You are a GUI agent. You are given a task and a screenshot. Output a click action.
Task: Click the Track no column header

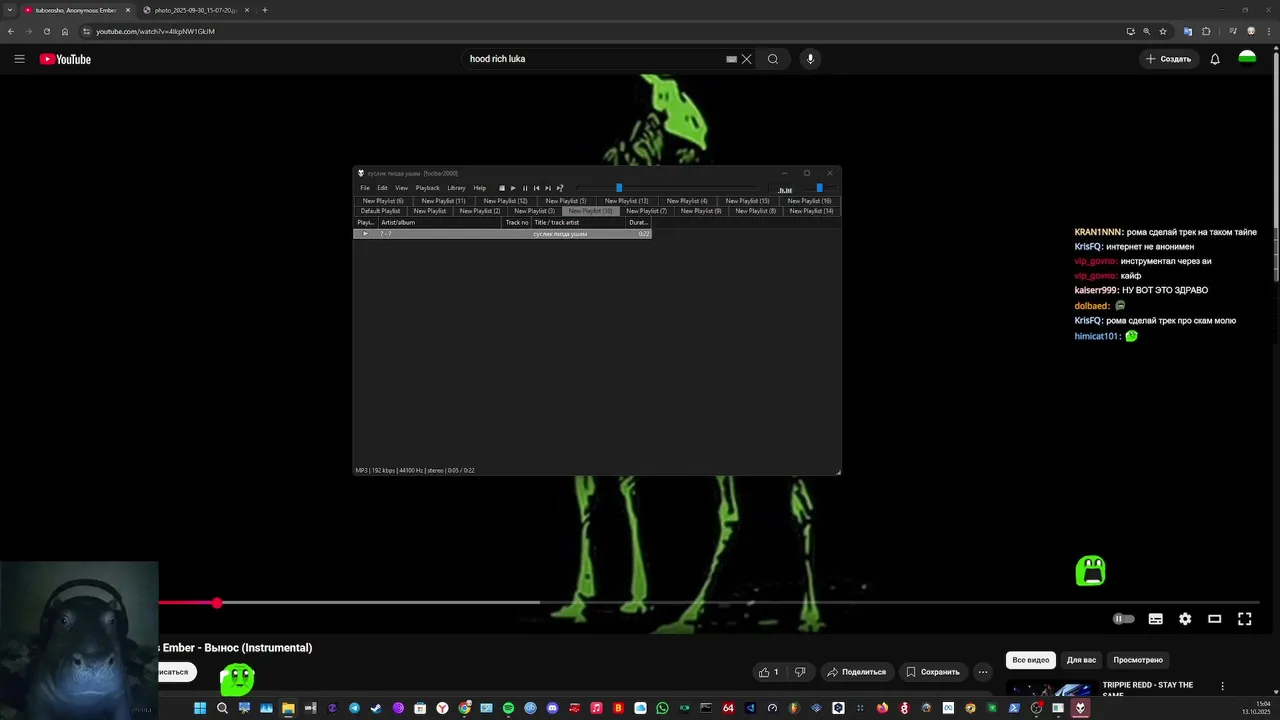pos(516,222)
